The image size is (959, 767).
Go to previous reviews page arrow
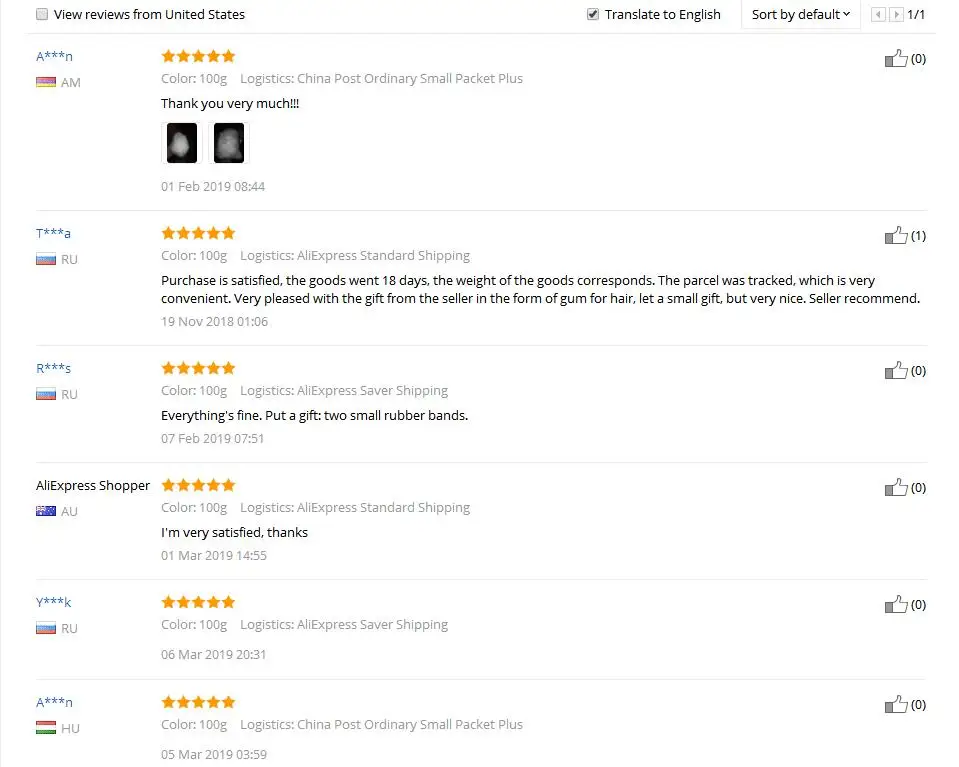pyautogui.click(x=878, y=14)
